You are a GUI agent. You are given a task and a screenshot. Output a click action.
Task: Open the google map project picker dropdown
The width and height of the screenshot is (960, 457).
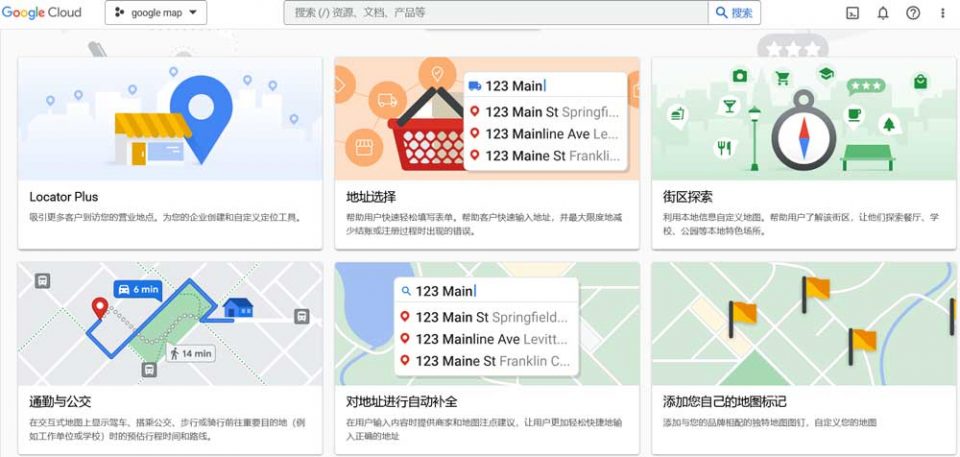click(x=156, y=13)
